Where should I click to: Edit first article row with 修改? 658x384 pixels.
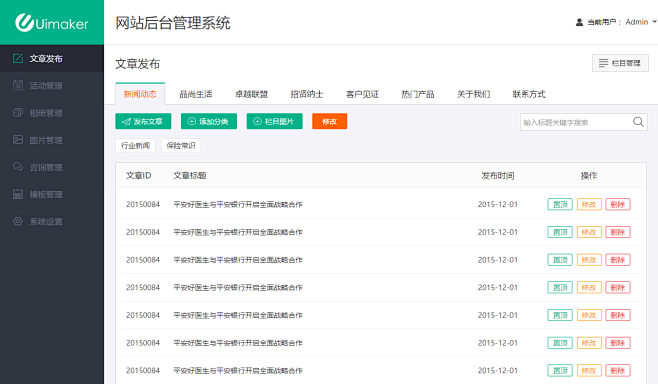click(589, 204)
